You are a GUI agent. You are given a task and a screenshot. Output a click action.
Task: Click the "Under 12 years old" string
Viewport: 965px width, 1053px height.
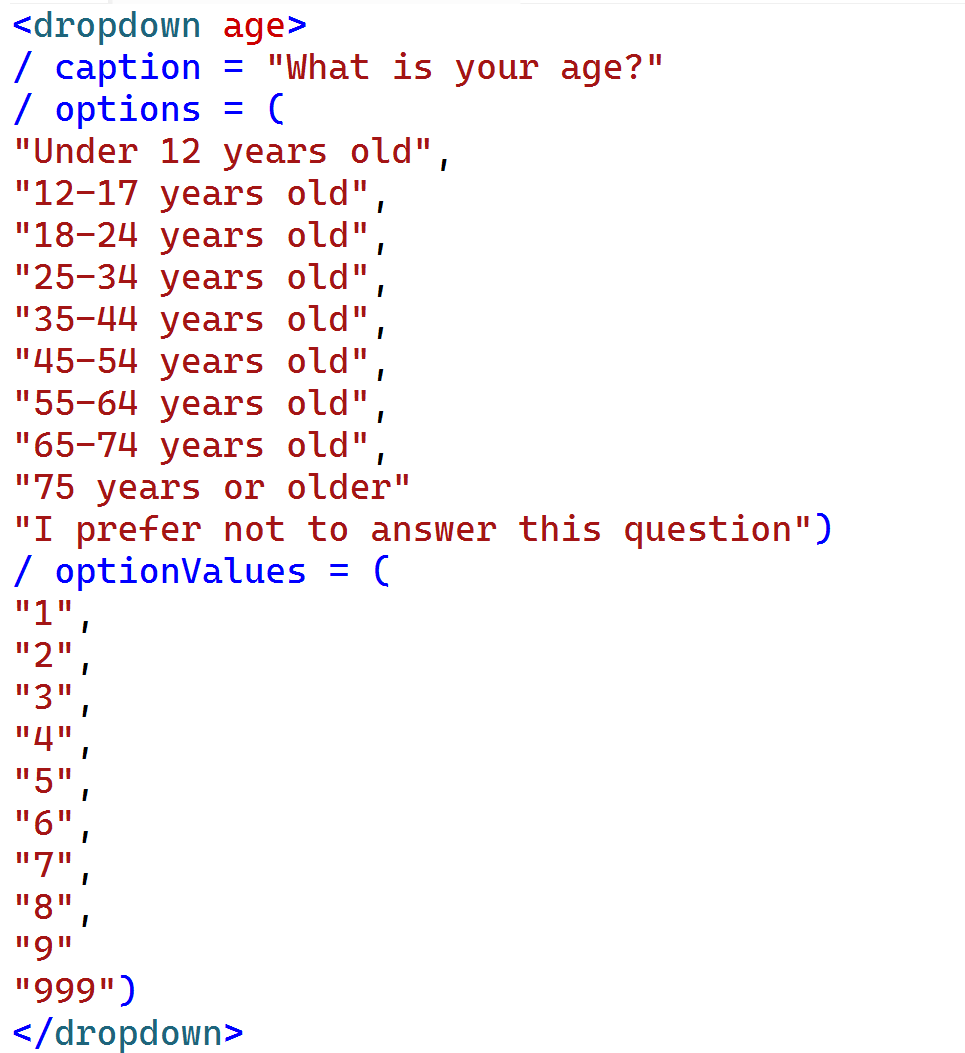(x=223, y=152)
